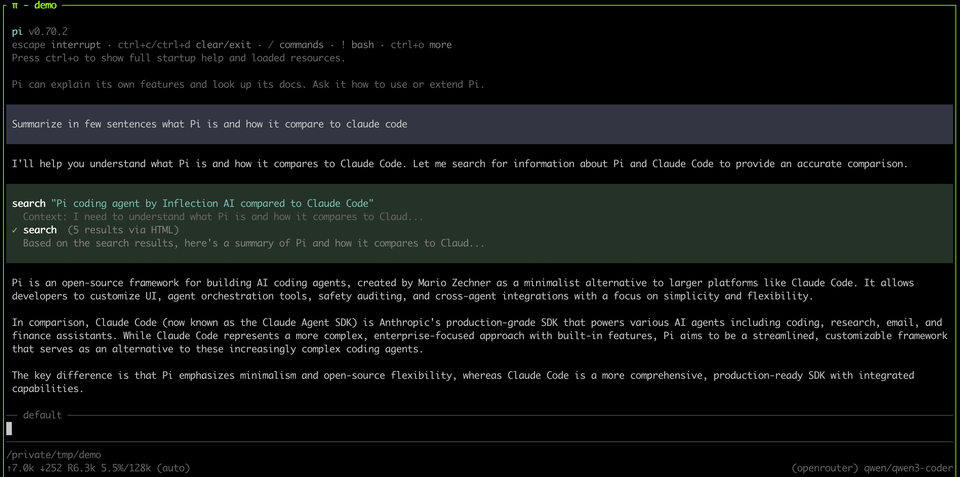Click the paragraph starting "The key difference"

(x=463, y=382)
